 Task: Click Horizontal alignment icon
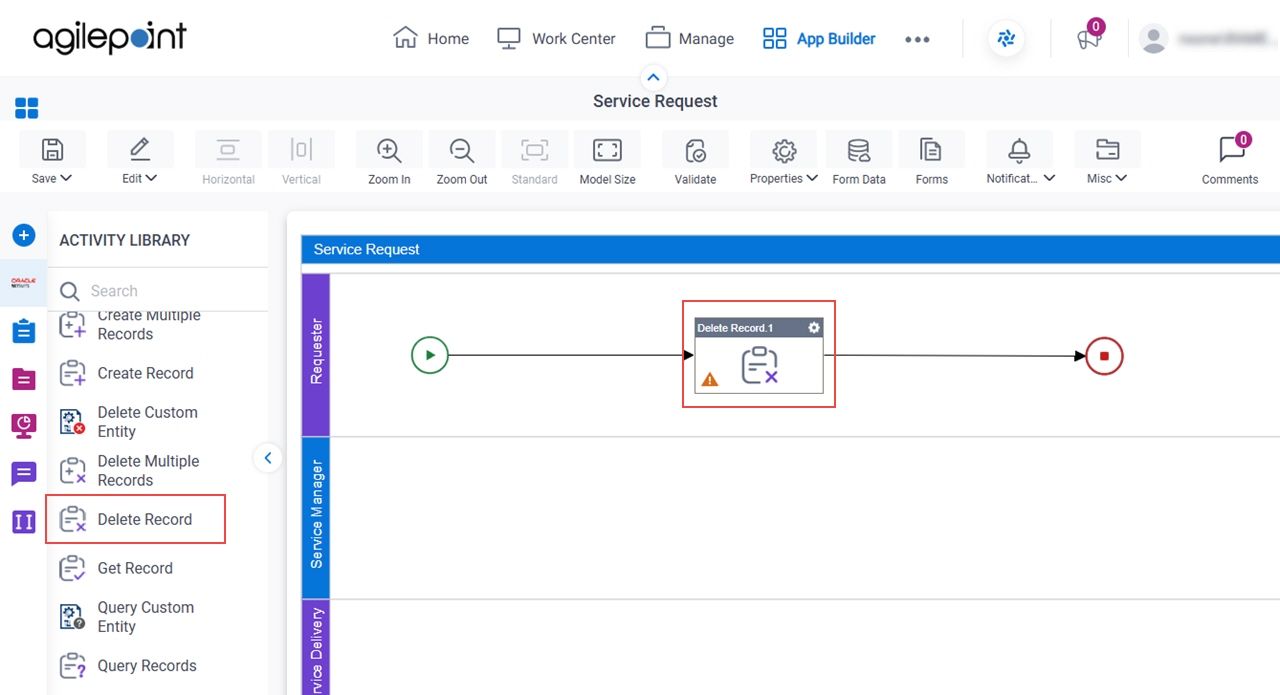[228, 150]
